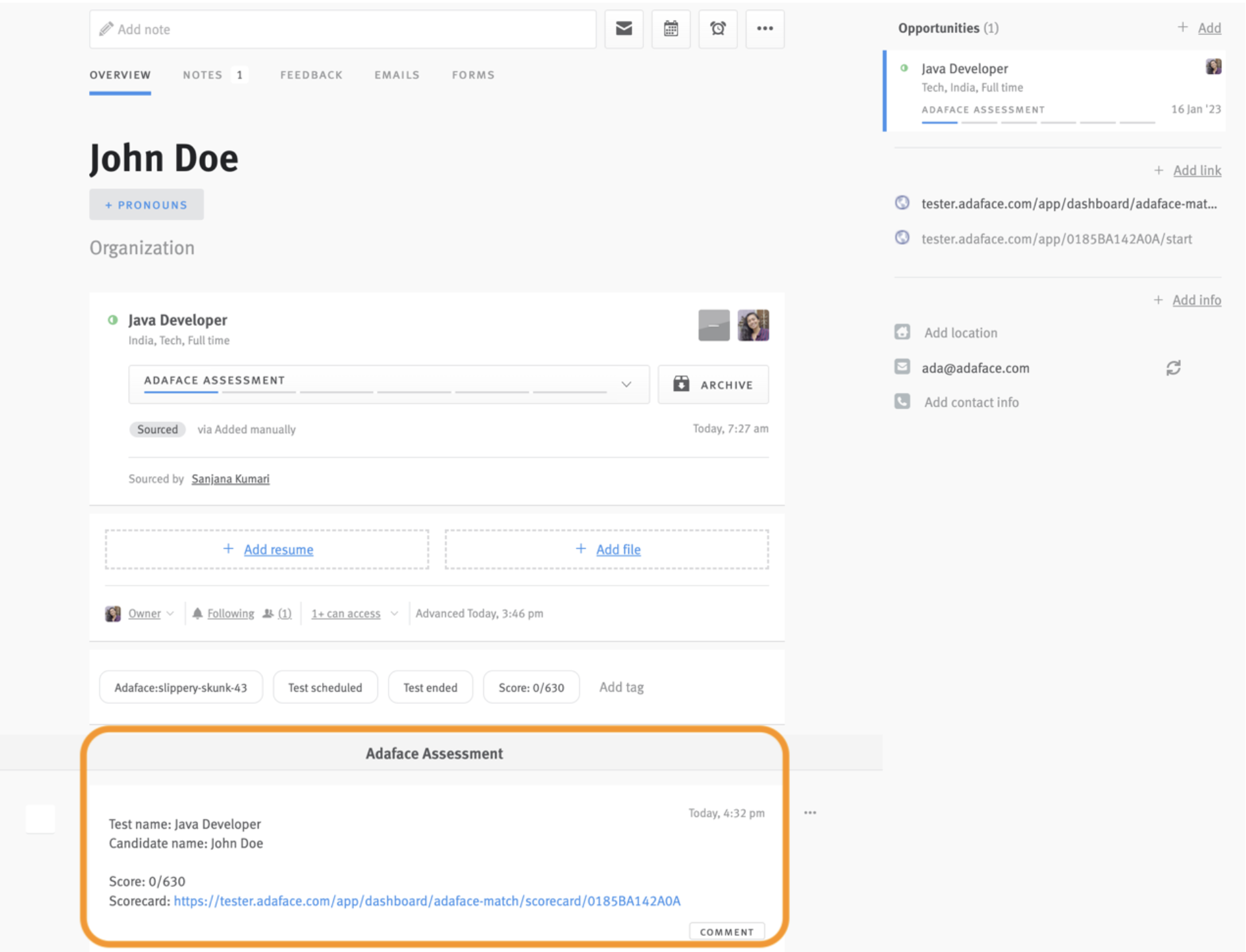Click the Archive button

[713, 384]
